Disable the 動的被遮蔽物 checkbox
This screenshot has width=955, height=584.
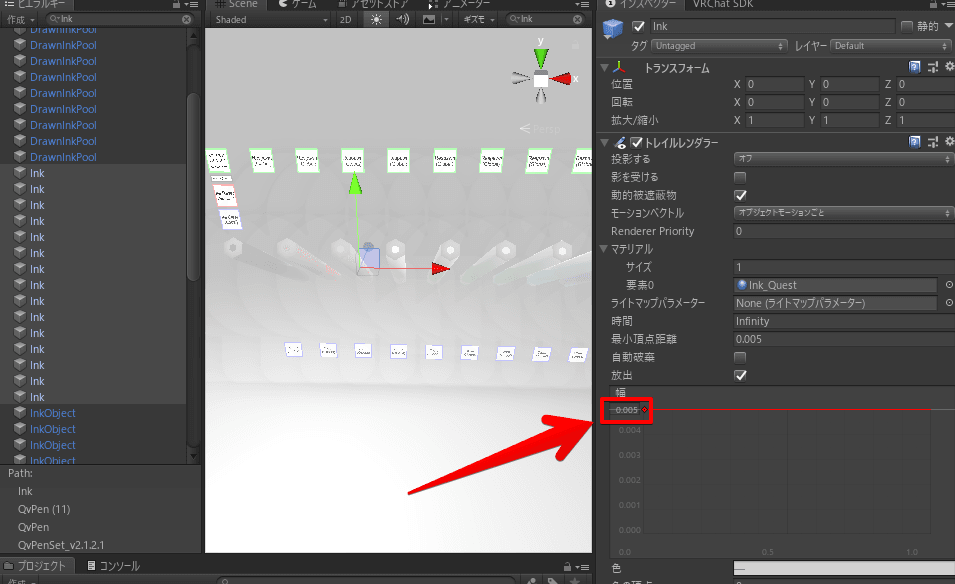click(740, 195)
